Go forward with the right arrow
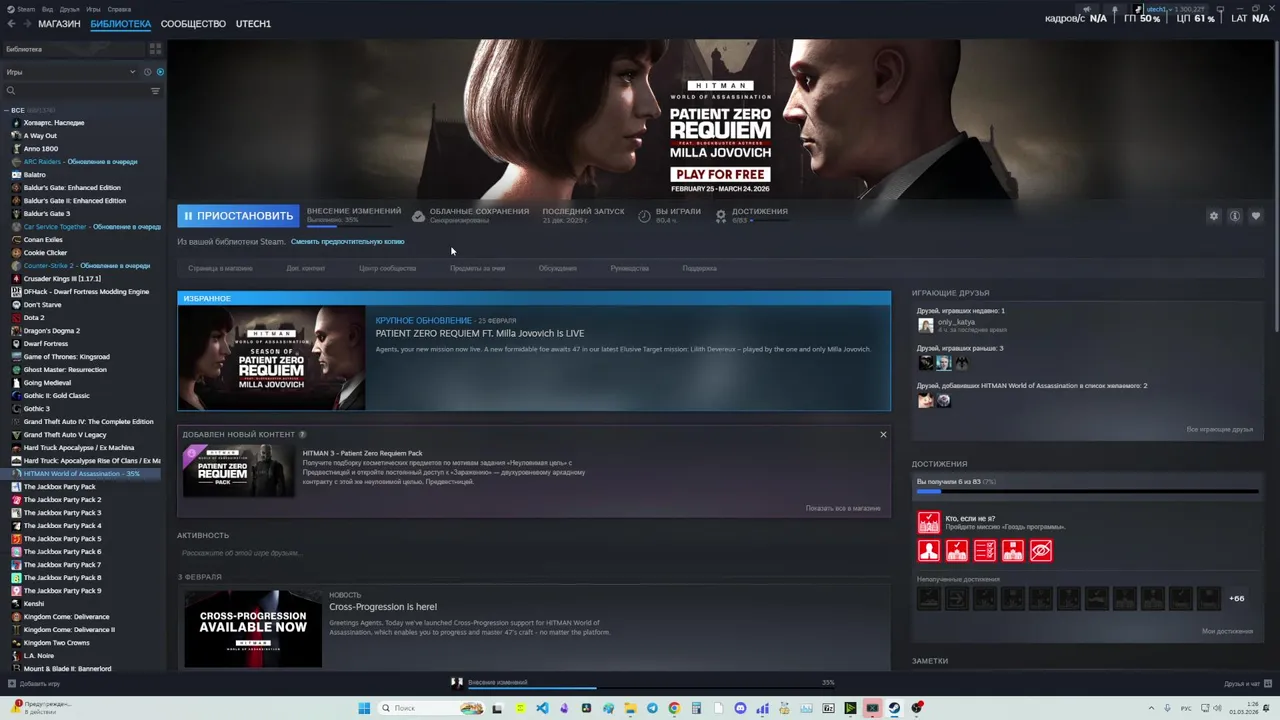This screenshot has width=1280, height=720. [27, 23]
